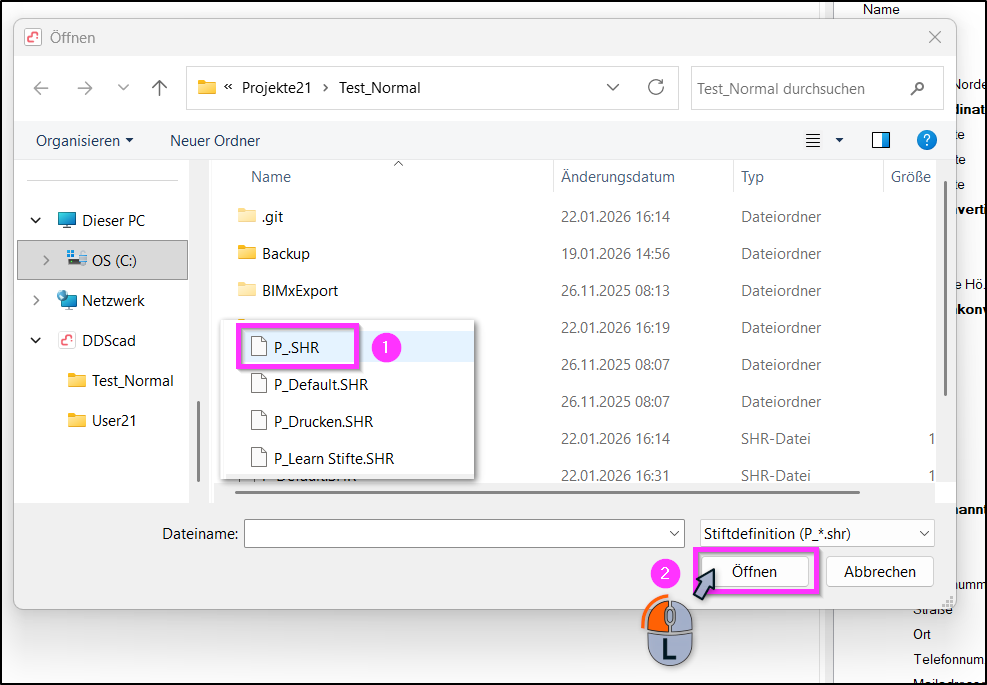The width and height of the screenshot is (987, 685).
Task: Toggle the preview pane icon
Action: coord(881,140)
